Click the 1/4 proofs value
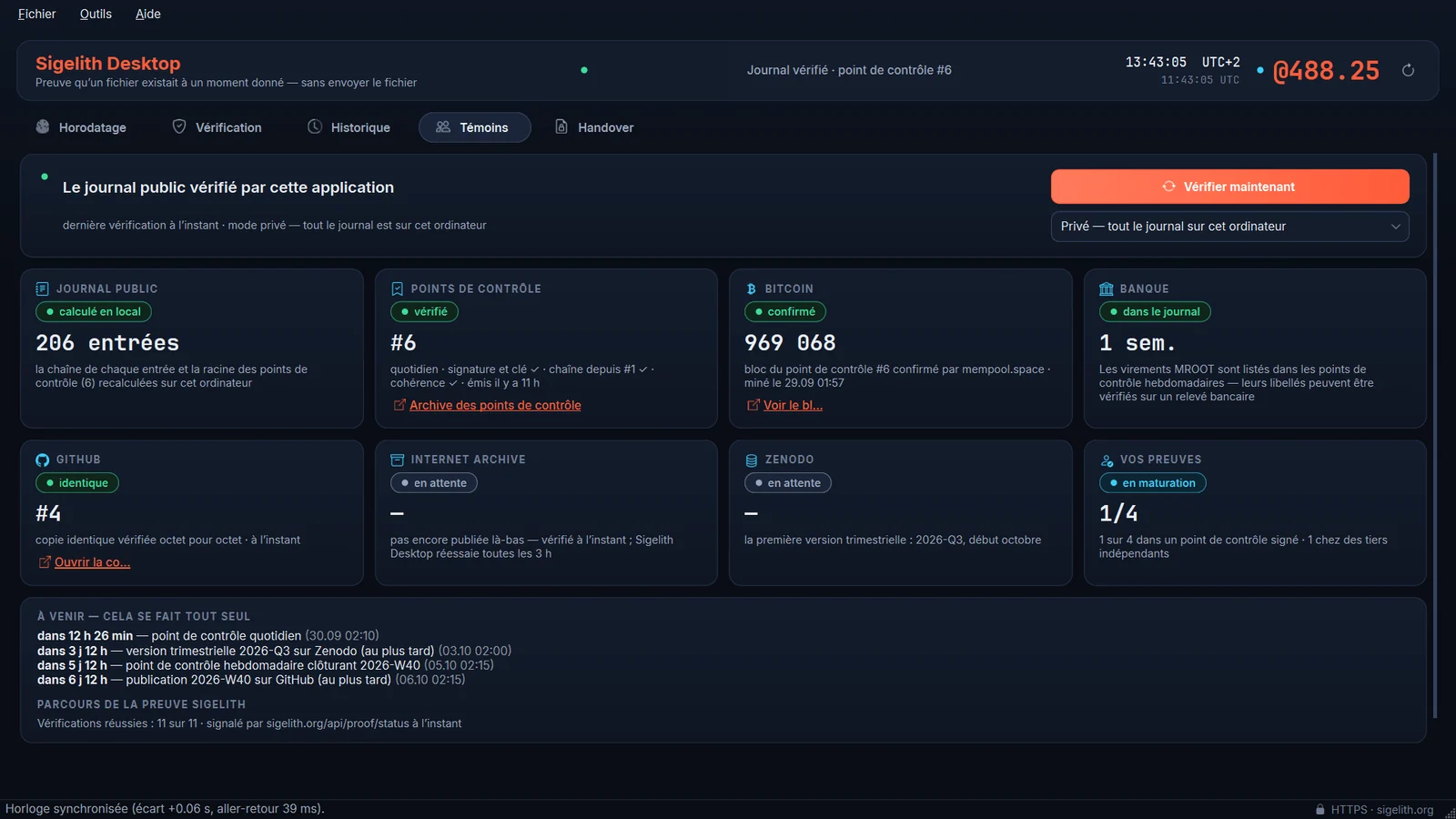 1118,514
